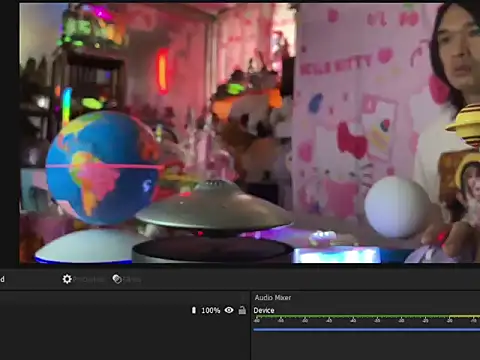This screenshot has width=480, height=360.
Task: Toggle the source lock padlock icon
Action: (x=242, y=310)
